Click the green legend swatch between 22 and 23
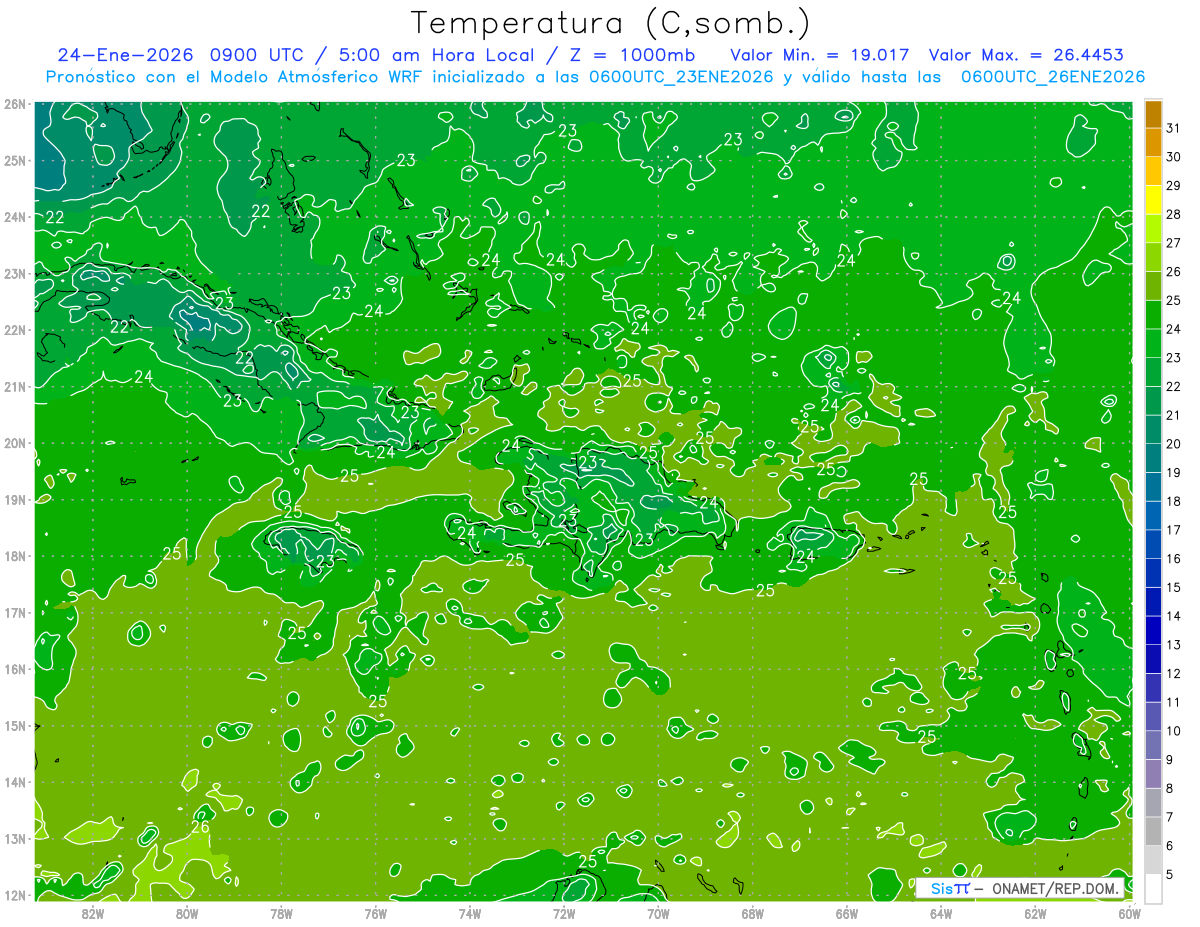This screenshot has height=927, width=1200. [1153, 371]
